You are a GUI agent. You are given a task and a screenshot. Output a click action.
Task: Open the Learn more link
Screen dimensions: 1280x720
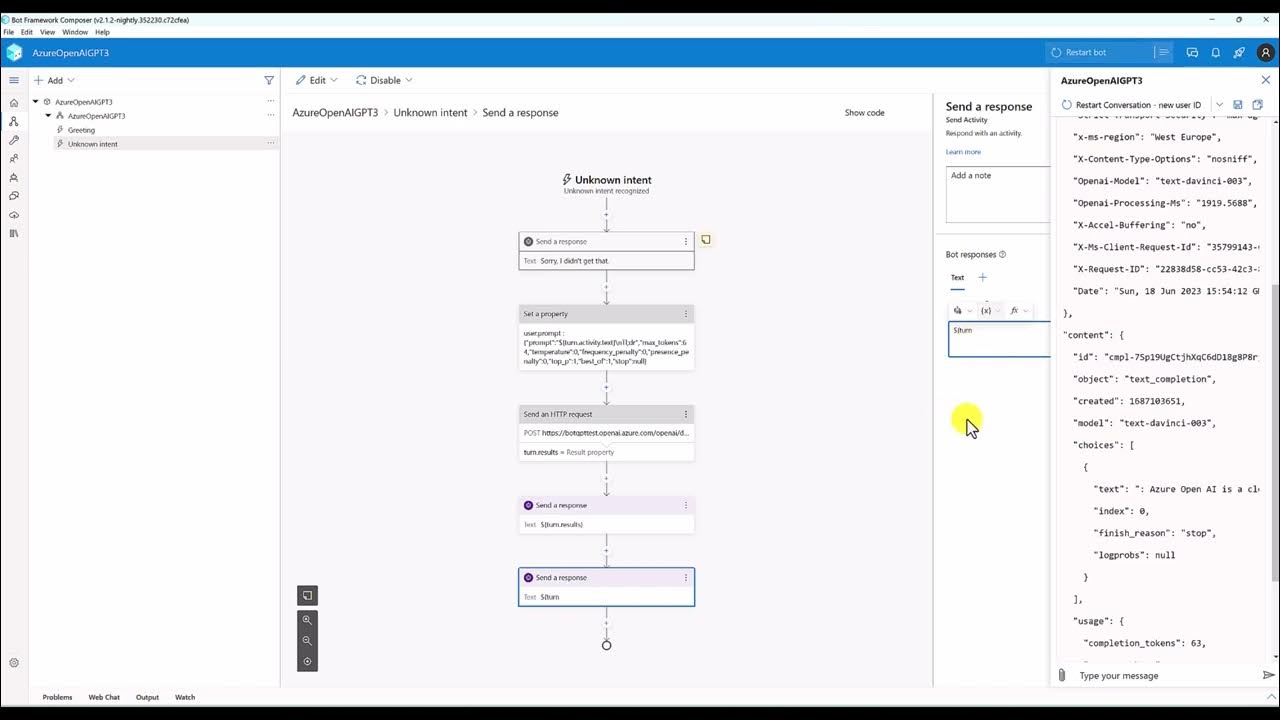point(963,152)
